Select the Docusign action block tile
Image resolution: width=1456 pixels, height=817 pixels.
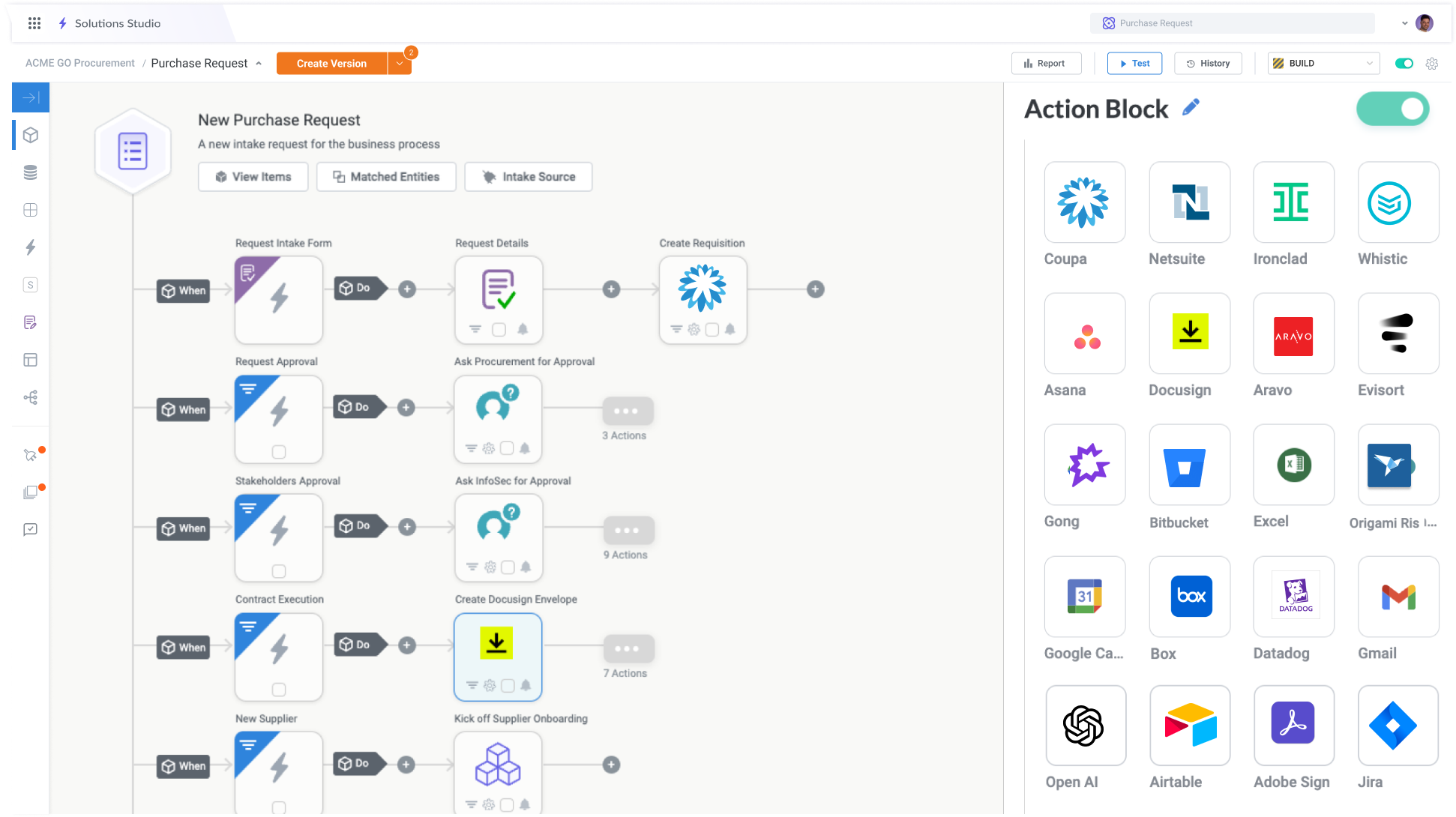1189,334
